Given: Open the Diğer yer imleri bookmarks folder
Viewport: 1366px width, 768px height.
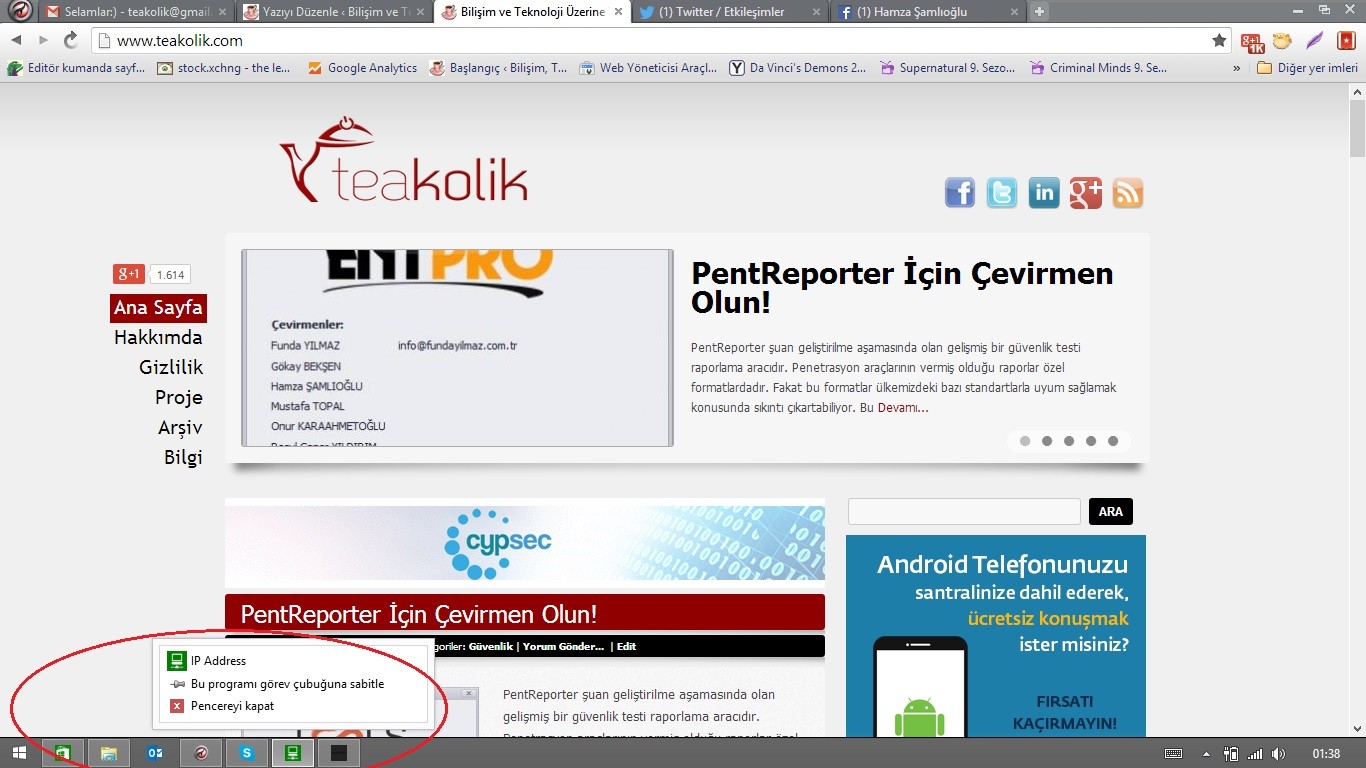Looking at the screenshot, I should 1308,68.
